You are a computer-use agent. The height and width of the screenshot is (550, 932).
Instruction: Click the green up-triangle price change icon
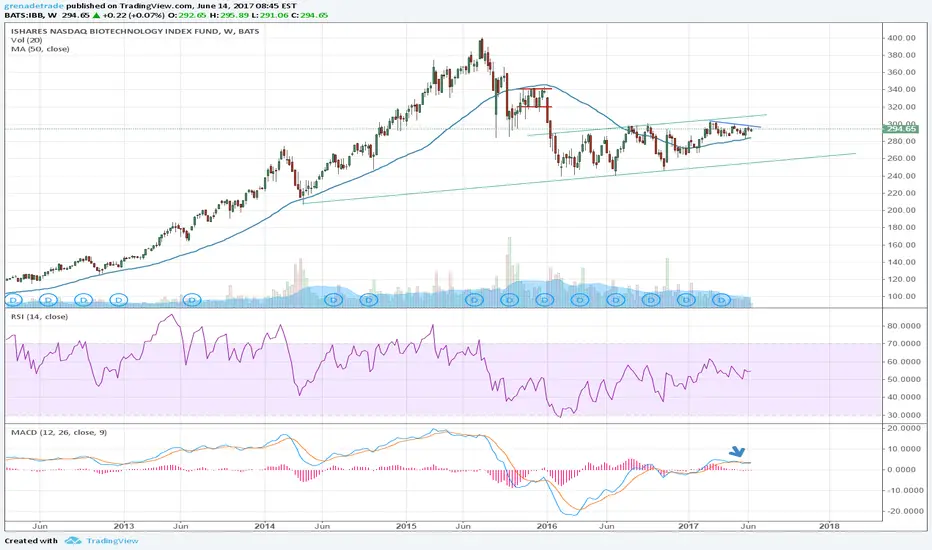tap(96, 15)
